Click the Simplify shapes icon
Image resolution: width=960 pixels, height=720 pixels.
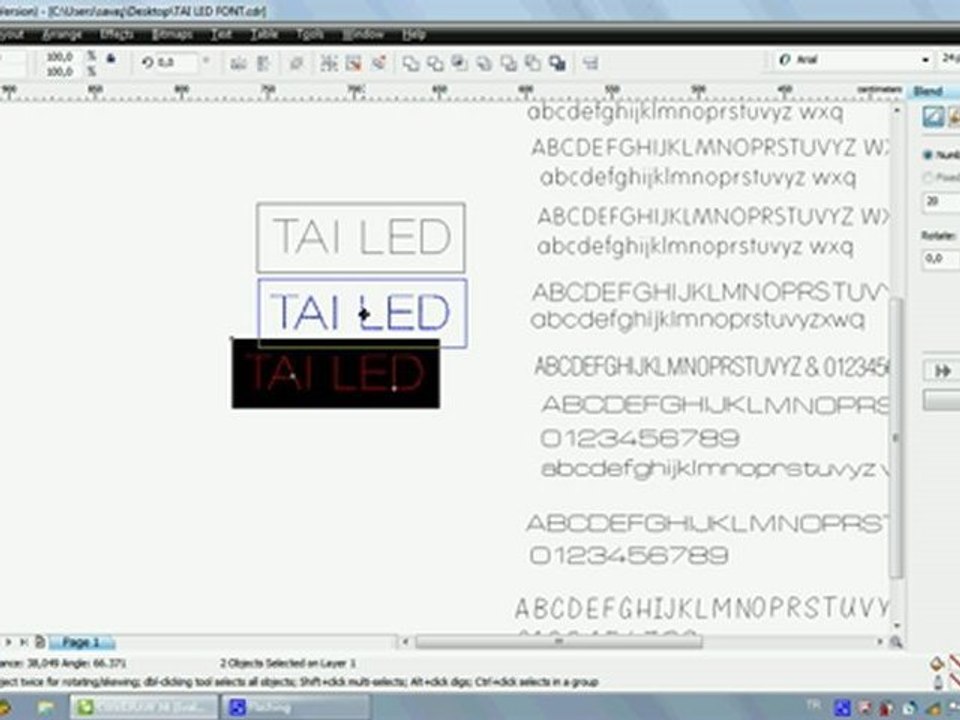484,63
